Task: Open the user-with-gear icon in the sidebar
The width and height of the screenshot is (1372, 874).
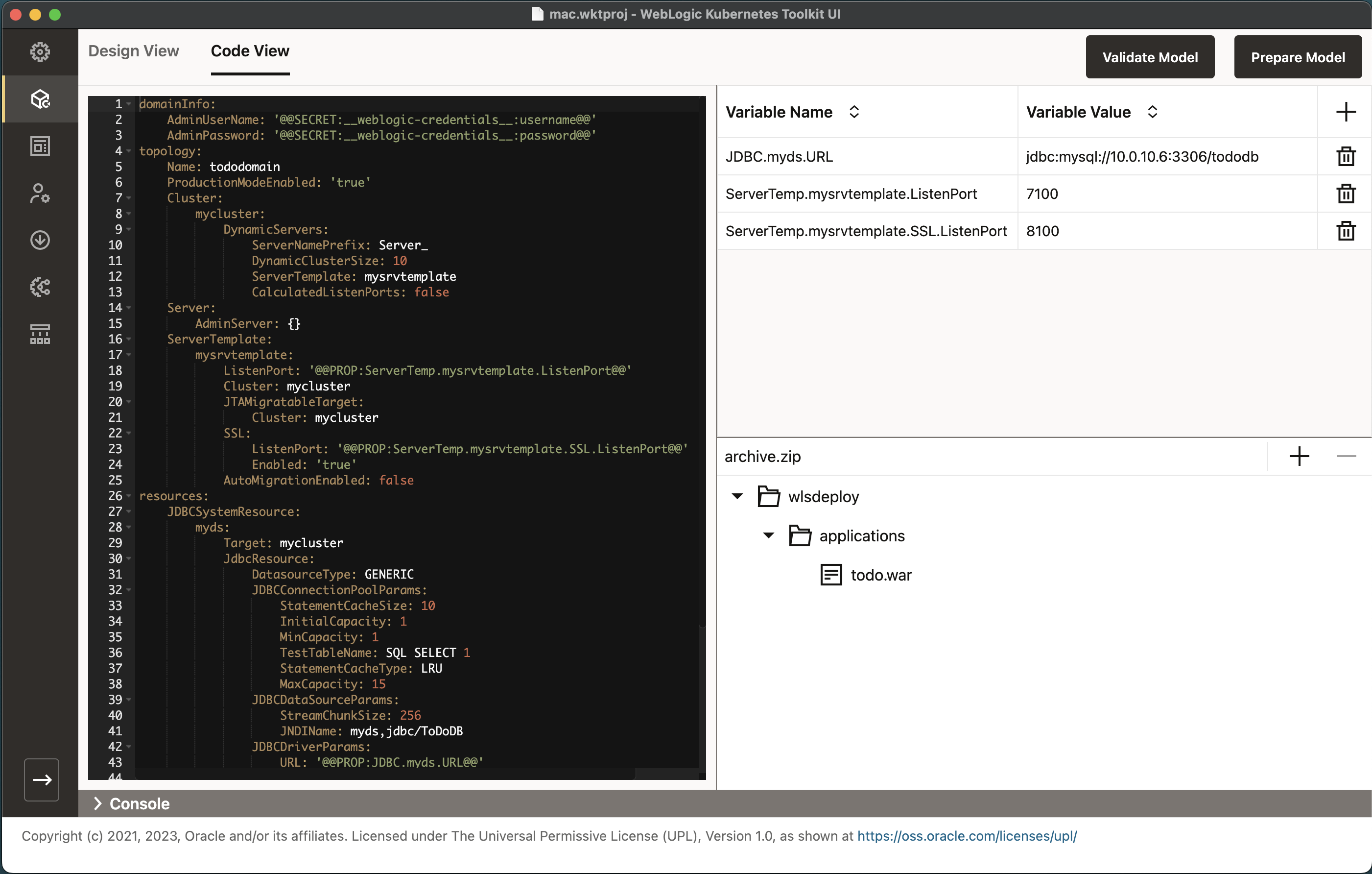Action: tap(40, 194)
